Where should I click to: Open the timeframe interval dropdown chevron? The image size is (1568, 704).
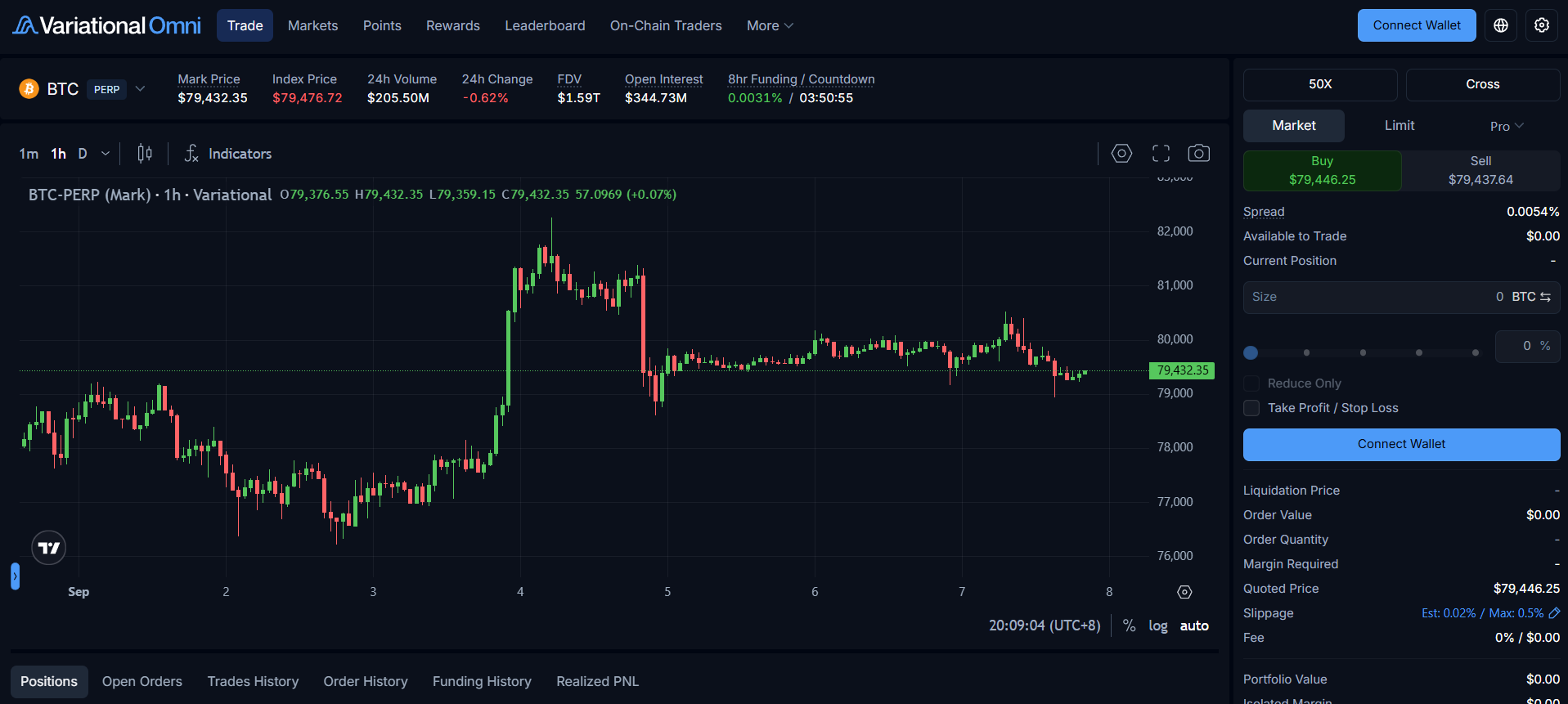pos(106,153)
